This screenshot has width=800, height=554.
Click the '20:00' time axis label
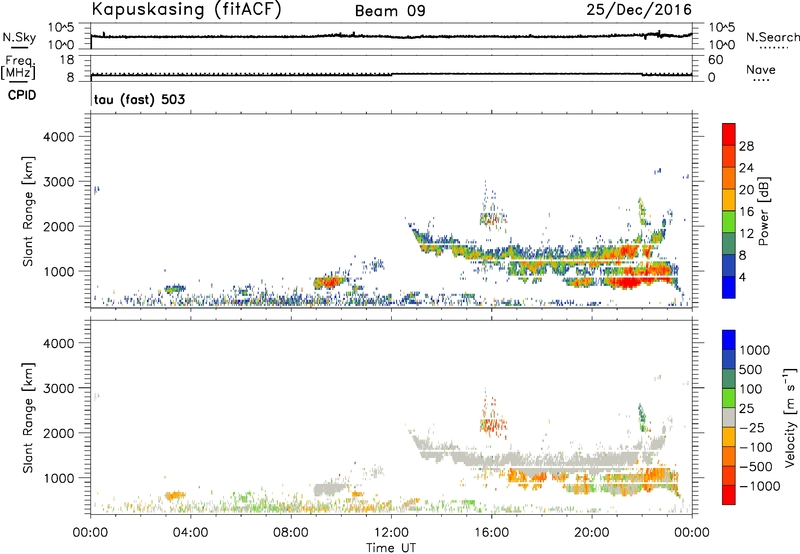tap(591, 533)
